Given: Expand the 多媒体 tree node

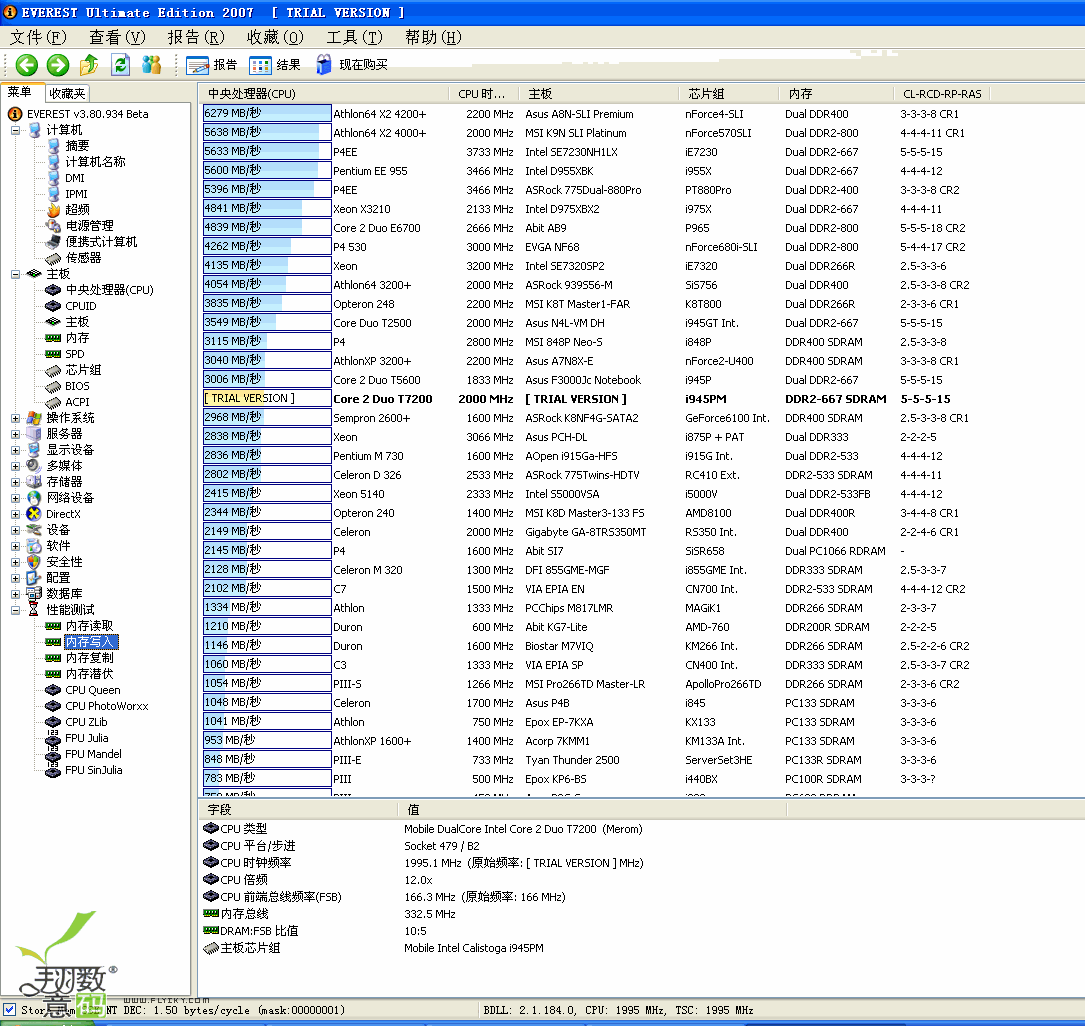Looking at the screenshot, I should click(15, 466).
